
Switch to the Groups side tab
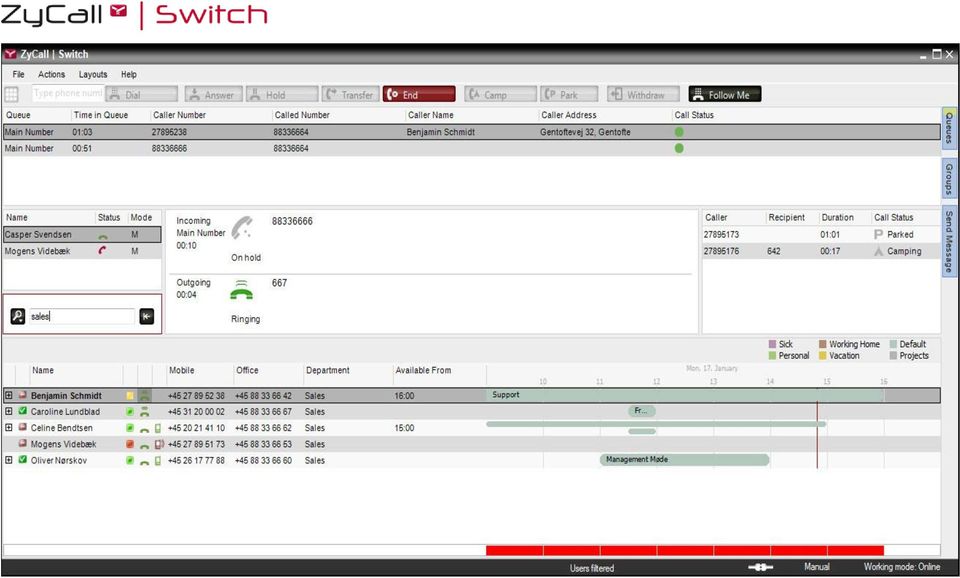coord(950,178)
